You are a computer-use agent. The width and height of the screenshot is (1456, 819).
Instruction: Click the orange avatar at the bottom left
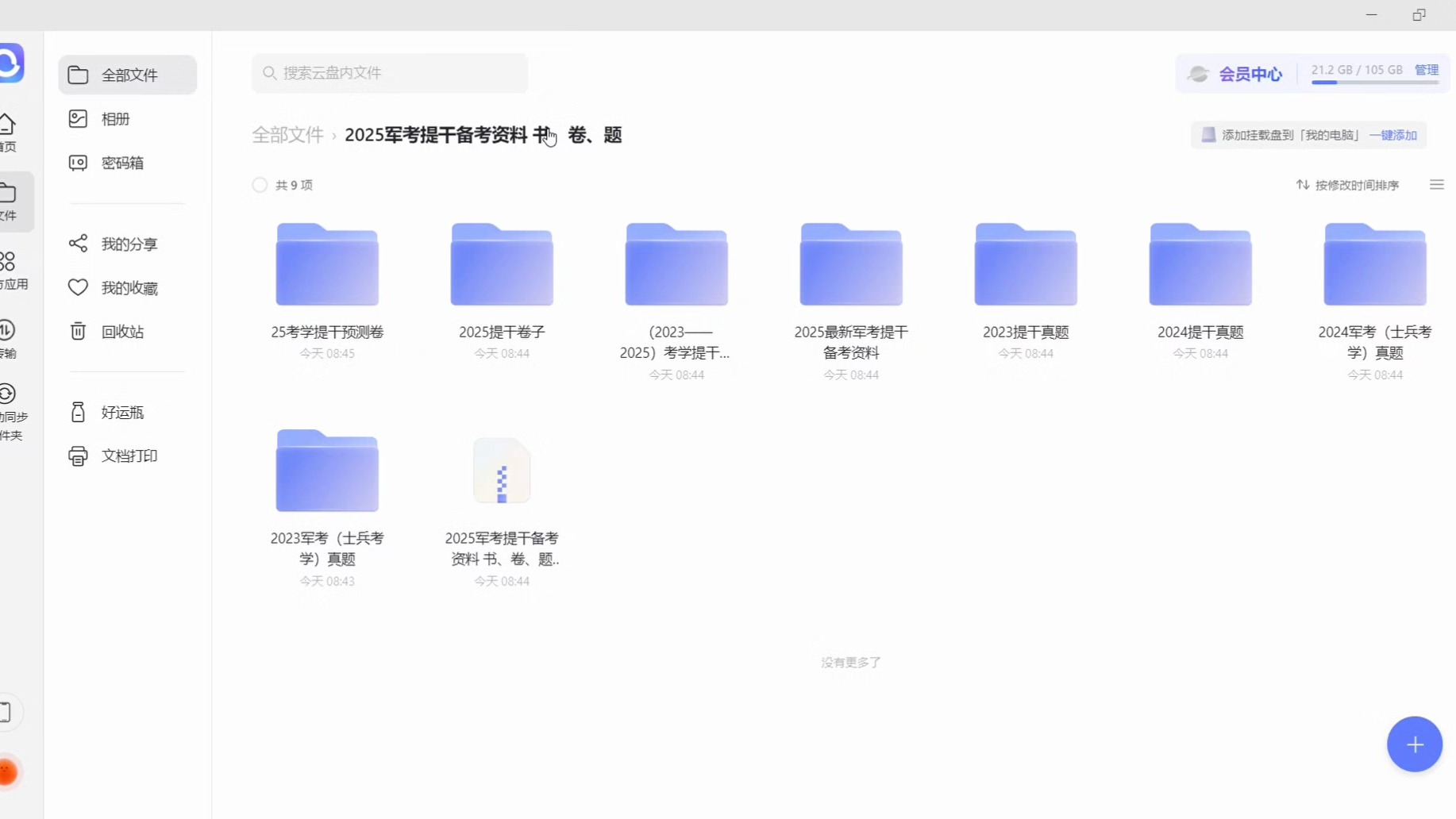(8, 771)
